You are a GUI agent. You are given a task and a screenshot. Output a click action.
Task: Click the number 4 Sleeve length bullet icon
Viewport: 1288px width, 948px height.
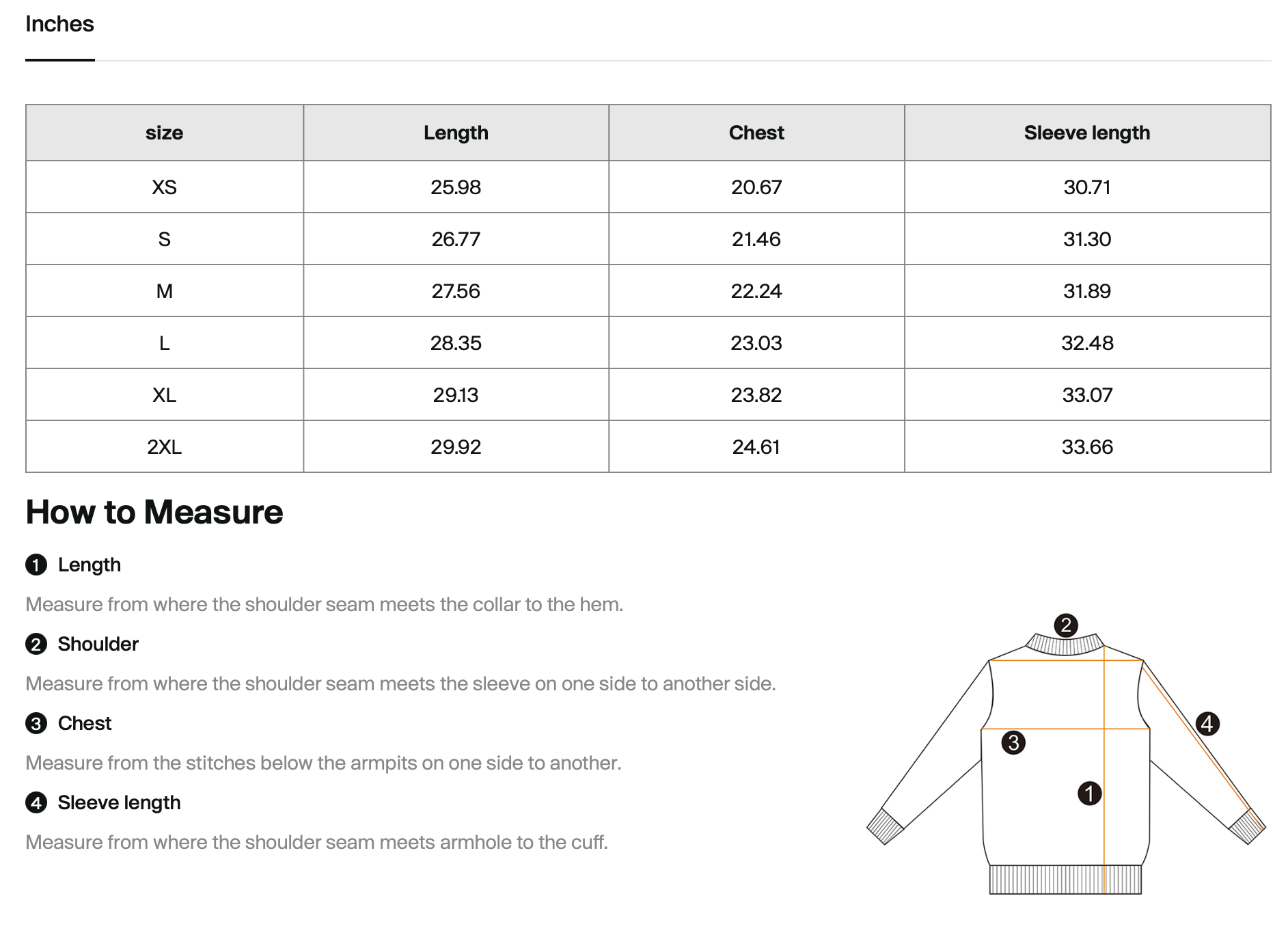36,803
